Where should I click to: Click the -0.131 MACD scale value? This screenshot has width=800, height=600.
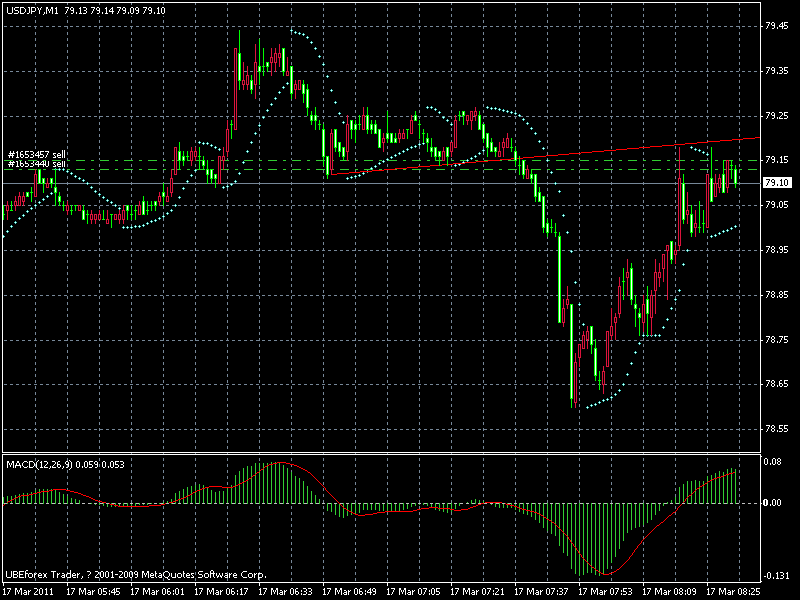(x=776, y=576)
